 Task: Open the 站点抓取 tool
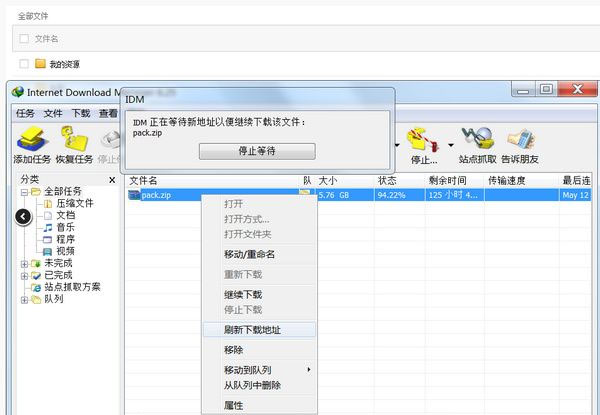pyautogui.click(x=478, y=145)
